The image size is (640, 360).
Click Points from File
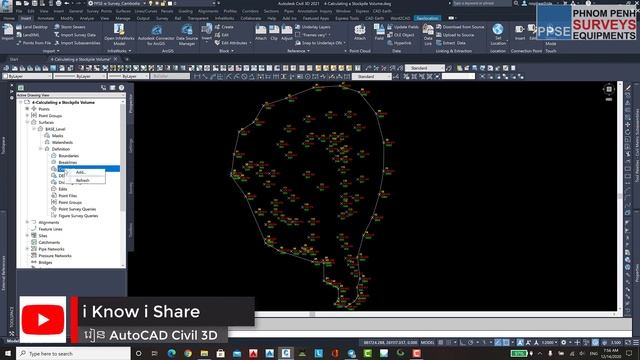click(x=33, y=43)
